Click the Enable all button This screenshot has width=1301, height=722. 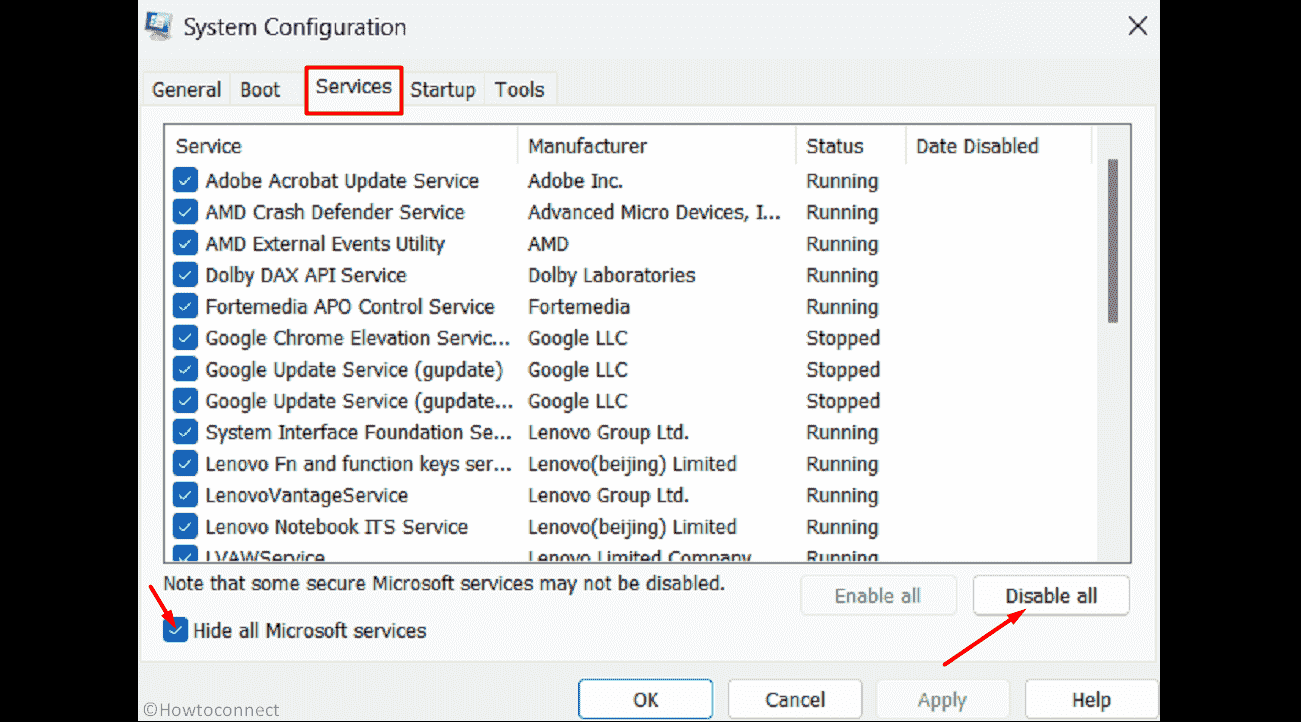878,596
